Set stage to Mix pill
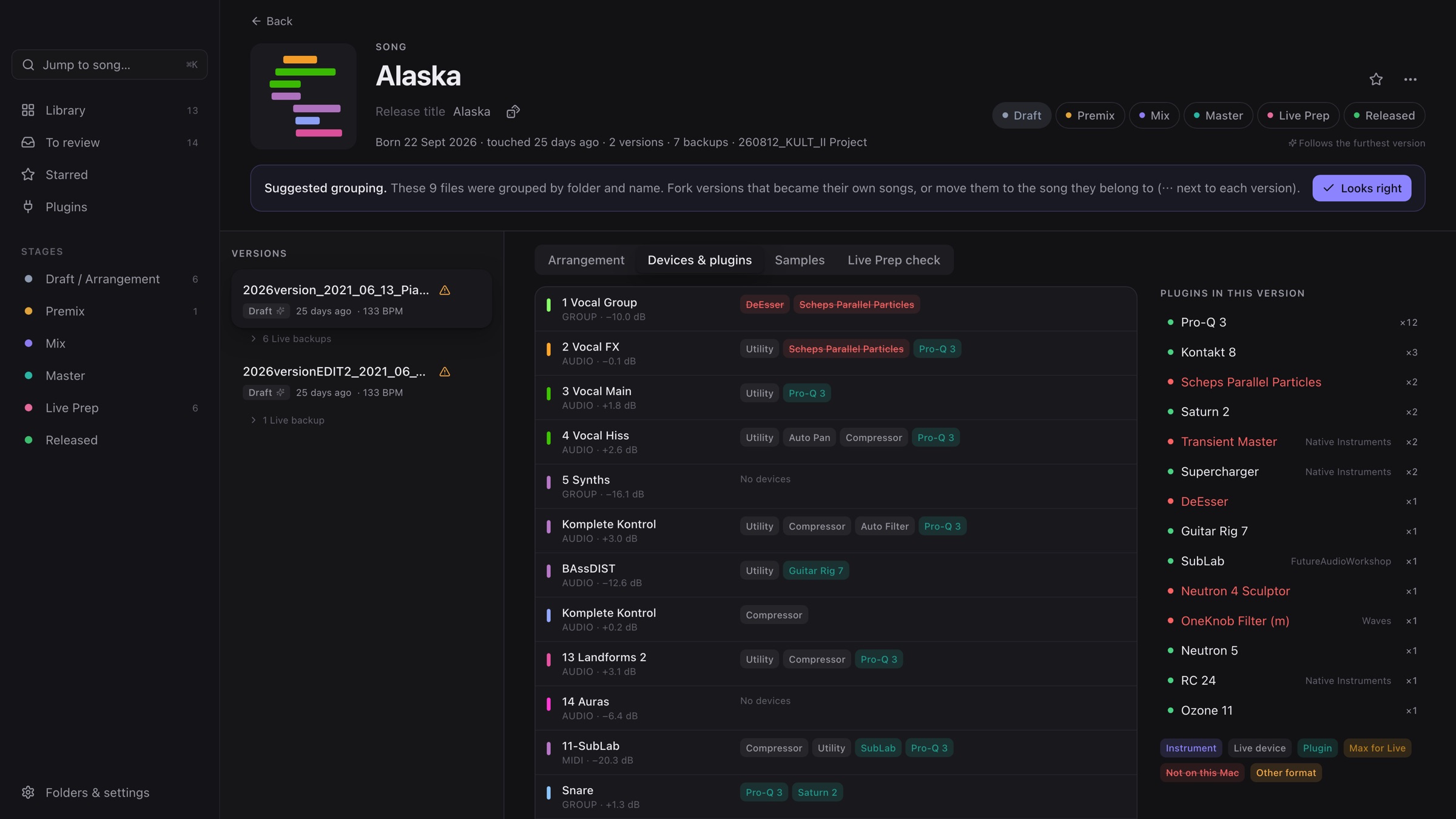 click(1154, 115)
